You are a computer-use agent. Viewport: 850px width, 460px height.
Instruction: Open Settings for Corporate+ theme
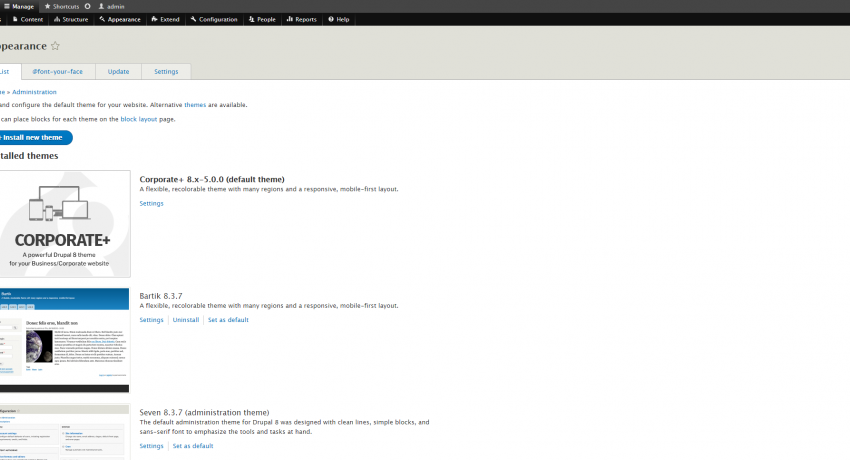tap(151, 204)
